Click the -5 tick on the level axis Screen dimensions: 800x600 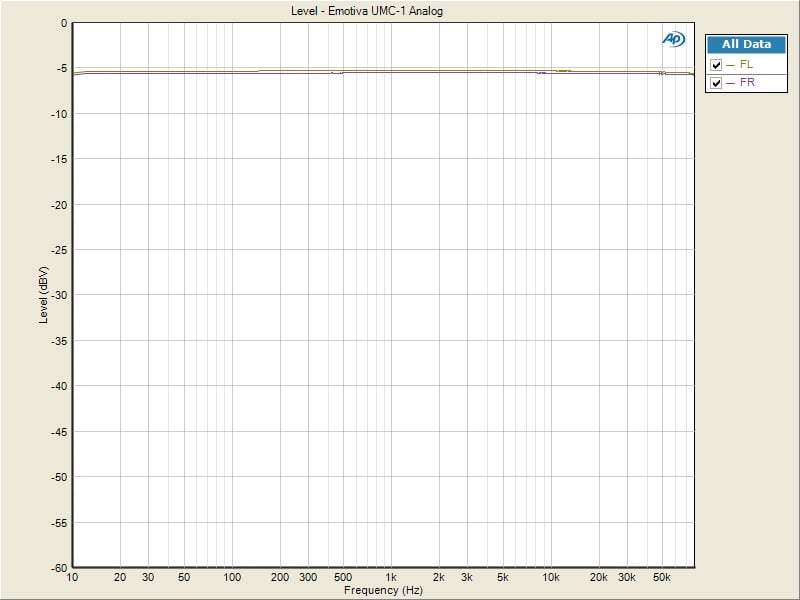[x=61, y=69]
